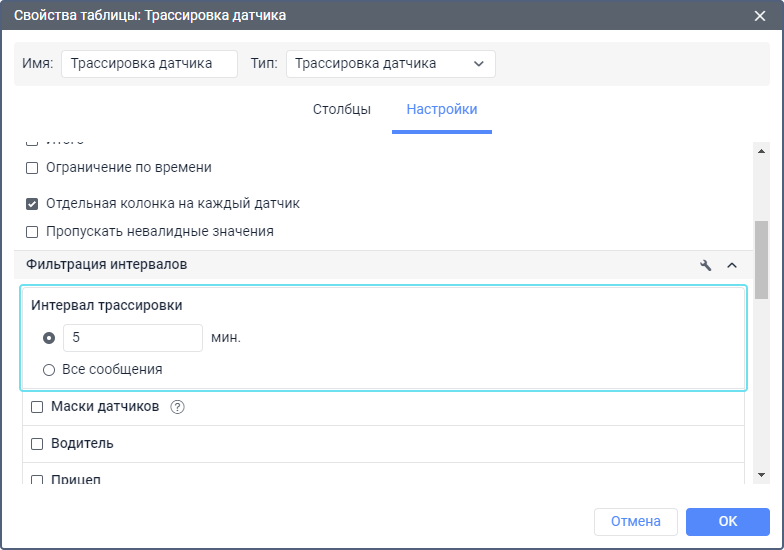Close the table properties dialog
The height and width of the screenshot is (550, 784).
point(760,15)
